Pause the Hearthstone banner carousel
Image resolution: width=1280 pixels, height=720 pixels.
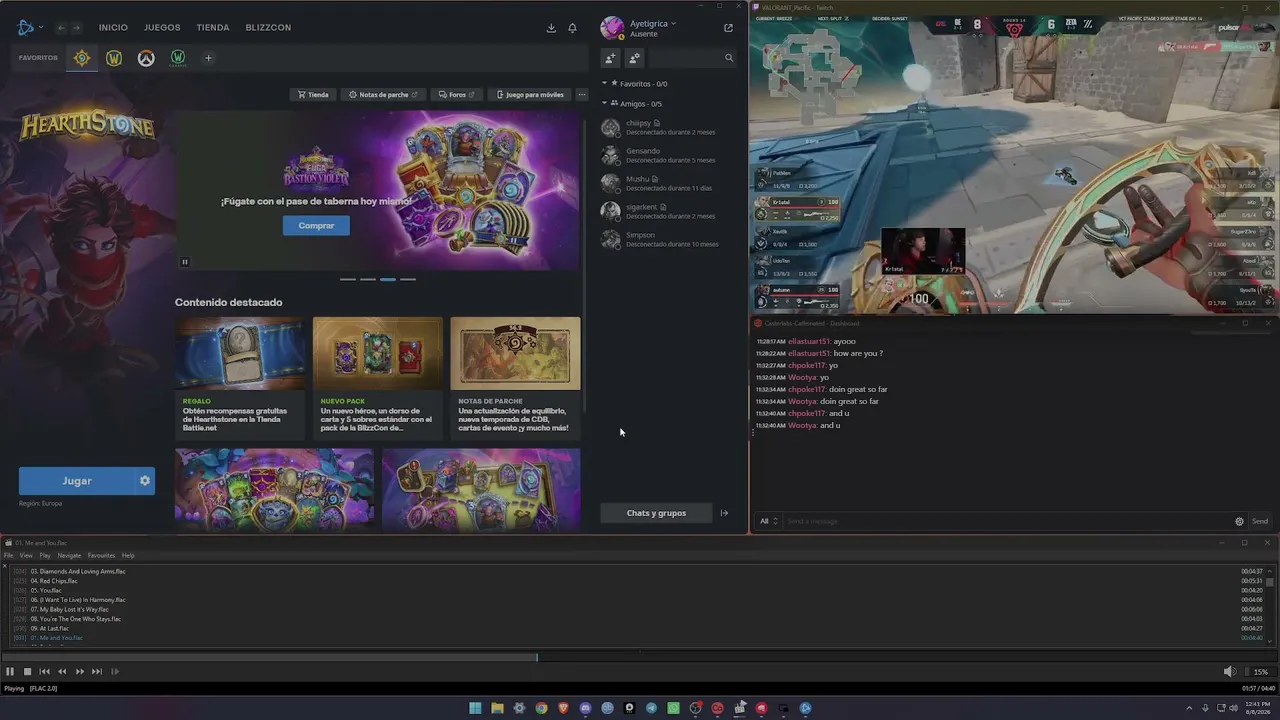pyautogui.click(x=184, y=262)
